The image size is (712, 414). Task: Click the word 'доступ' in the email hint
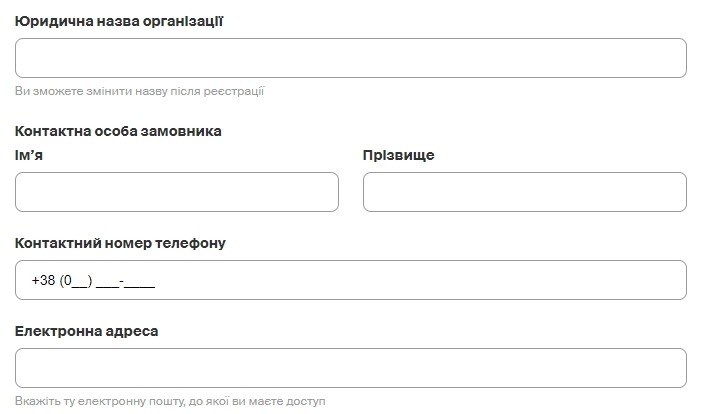[x=304, y=401]
